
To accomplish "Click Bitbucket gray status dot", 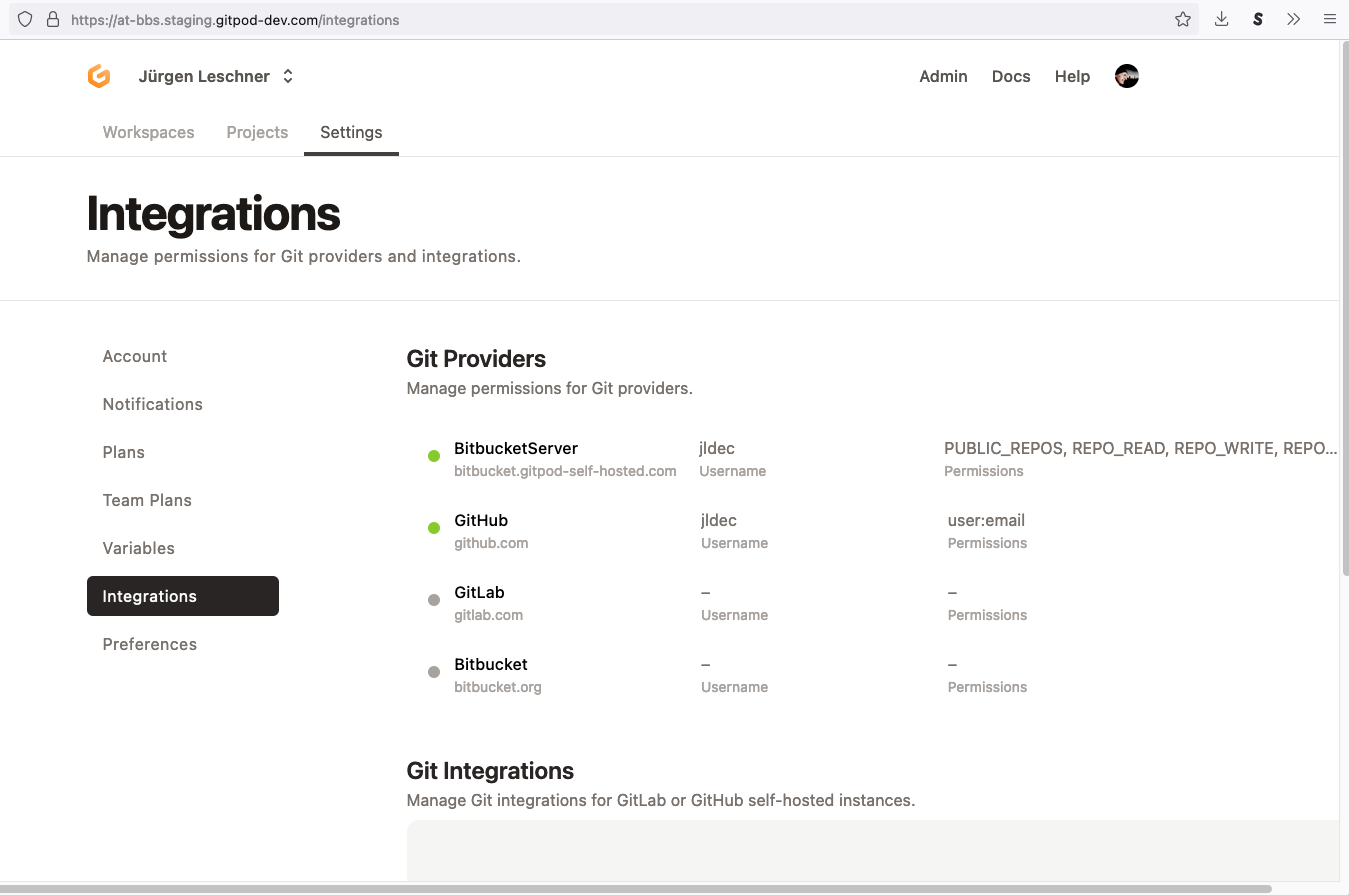I will coord(434,672).
